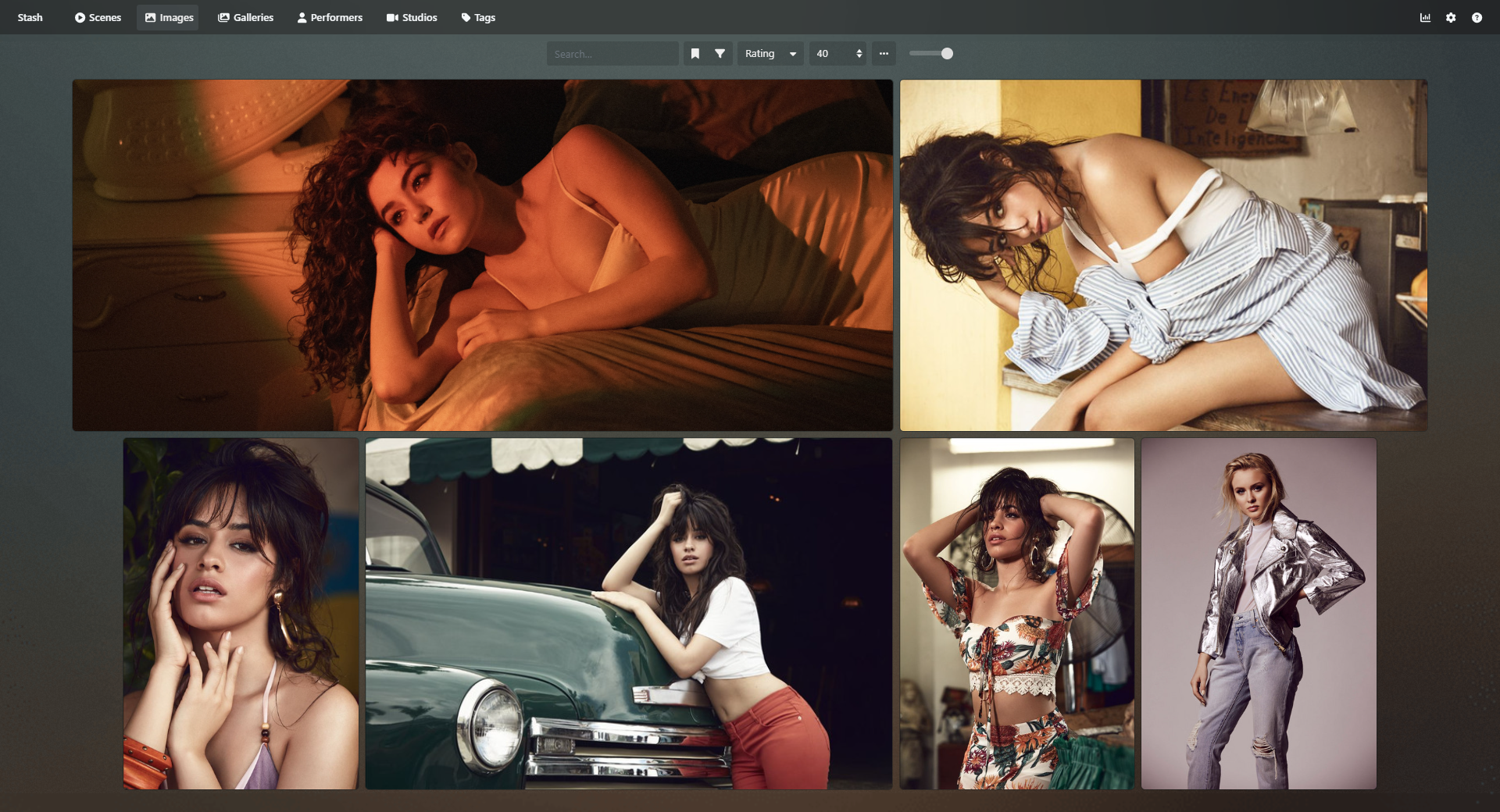Open image of woman in striped shirt
This screenshot has height=812, width=1500.
click(1163, 255)
